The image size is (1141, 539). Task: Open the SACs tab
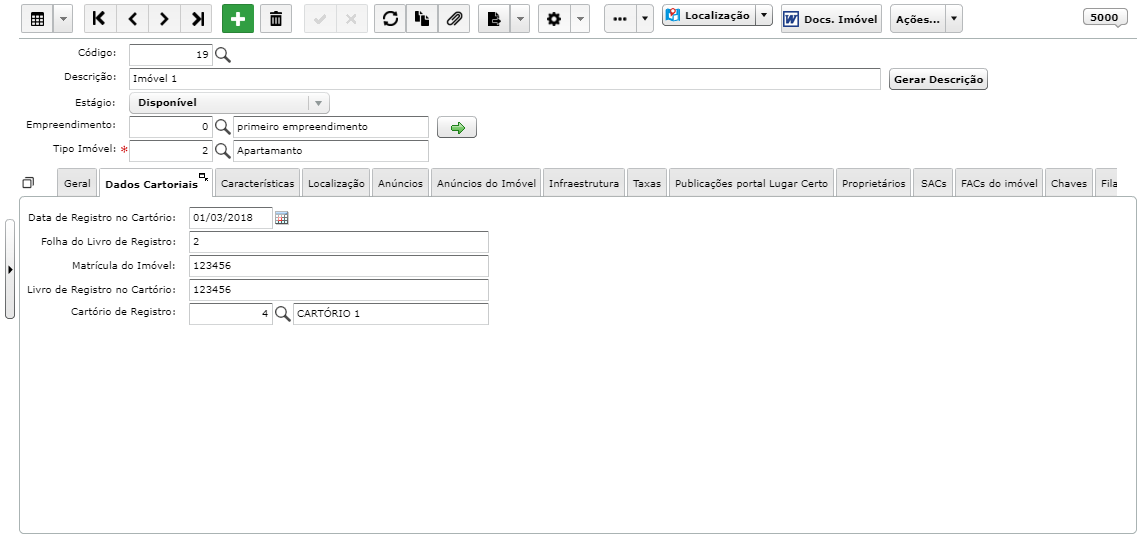point(934,183)
